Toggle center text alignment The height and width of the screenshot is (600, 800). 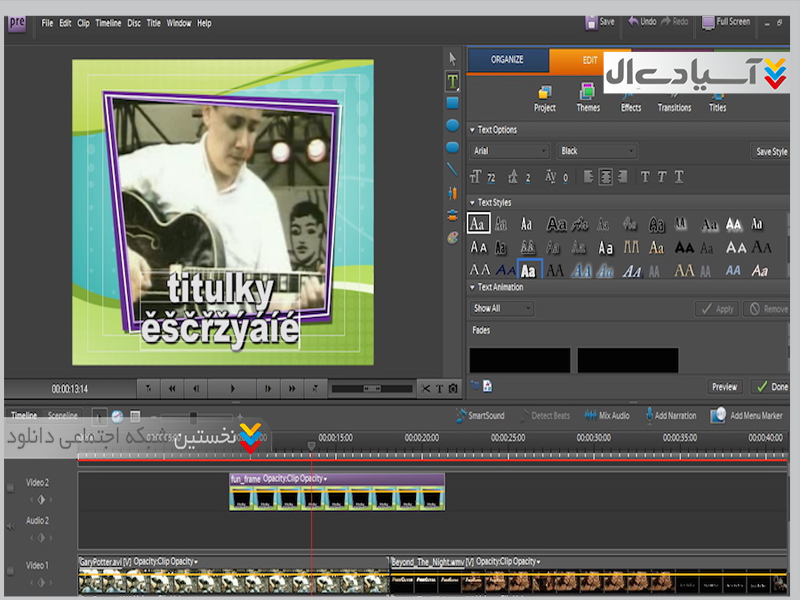(605, 177)
